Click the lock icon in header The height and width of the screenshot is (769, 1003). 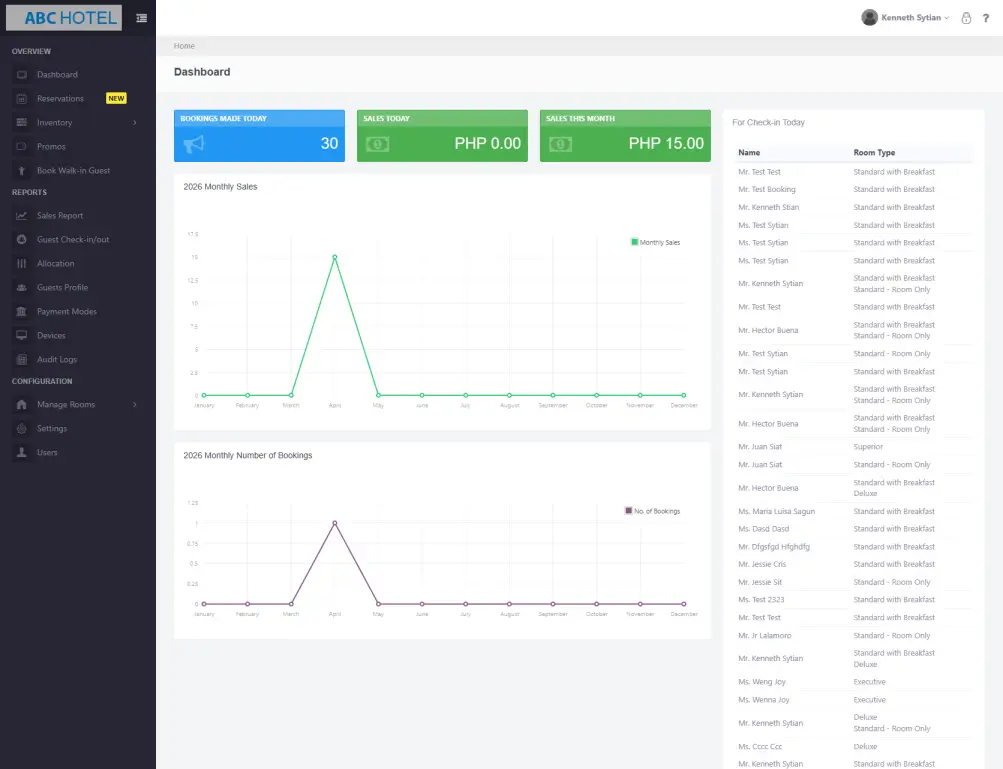pyautogui.click(x=966, y=18)
